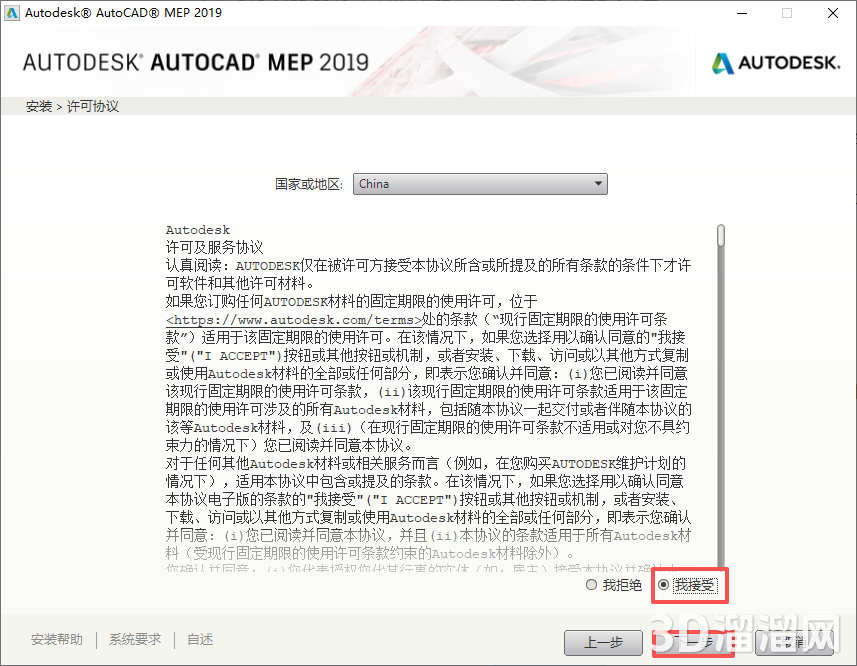The width and height of the screenshot is (857, 666).
Task: Click the Autodesk logo in the header
Action: [x=776, y=63]
